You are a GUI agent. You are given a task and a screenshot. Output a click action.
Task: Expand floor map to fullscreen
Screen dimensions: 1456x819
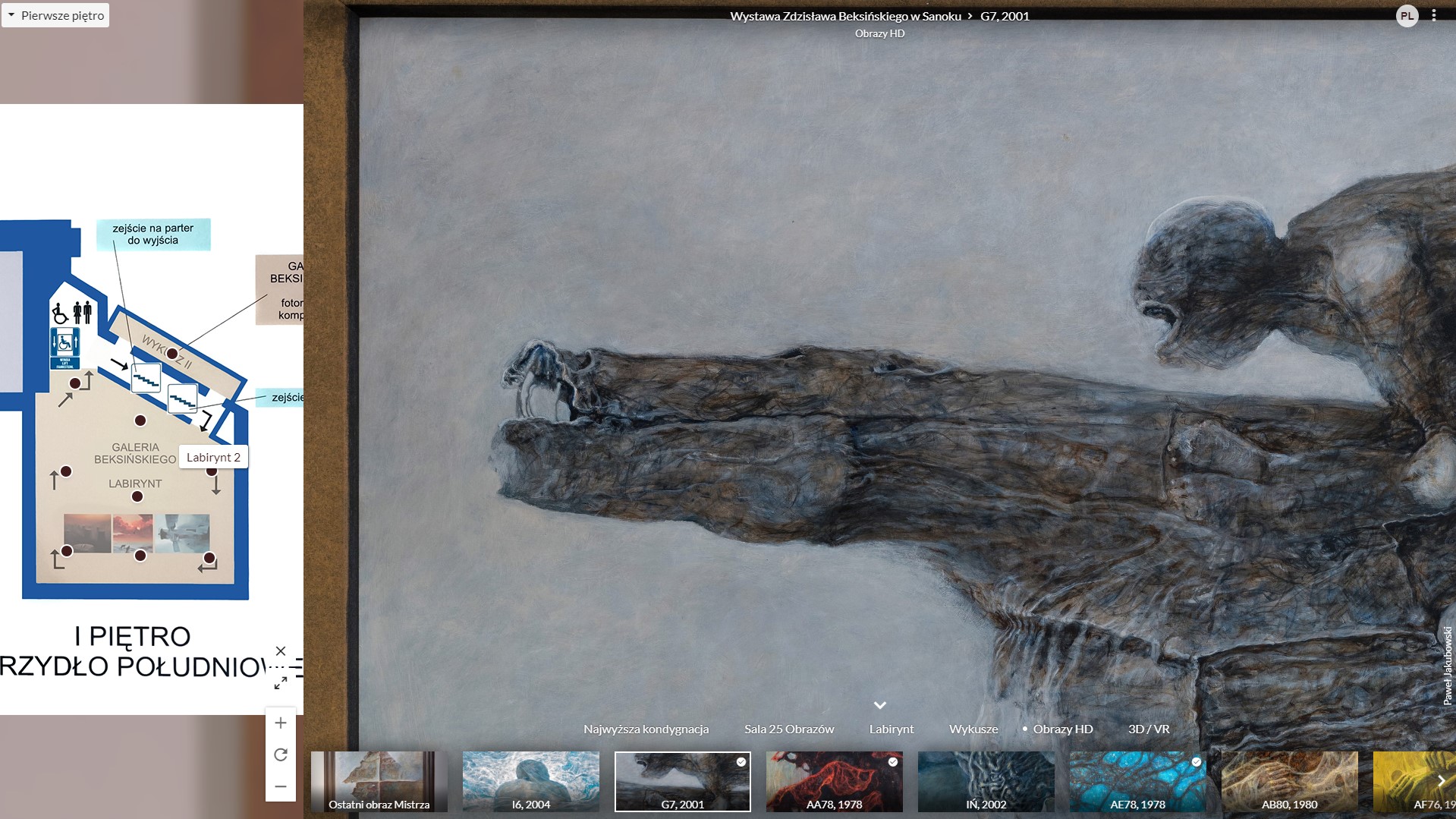coord(281,683)
